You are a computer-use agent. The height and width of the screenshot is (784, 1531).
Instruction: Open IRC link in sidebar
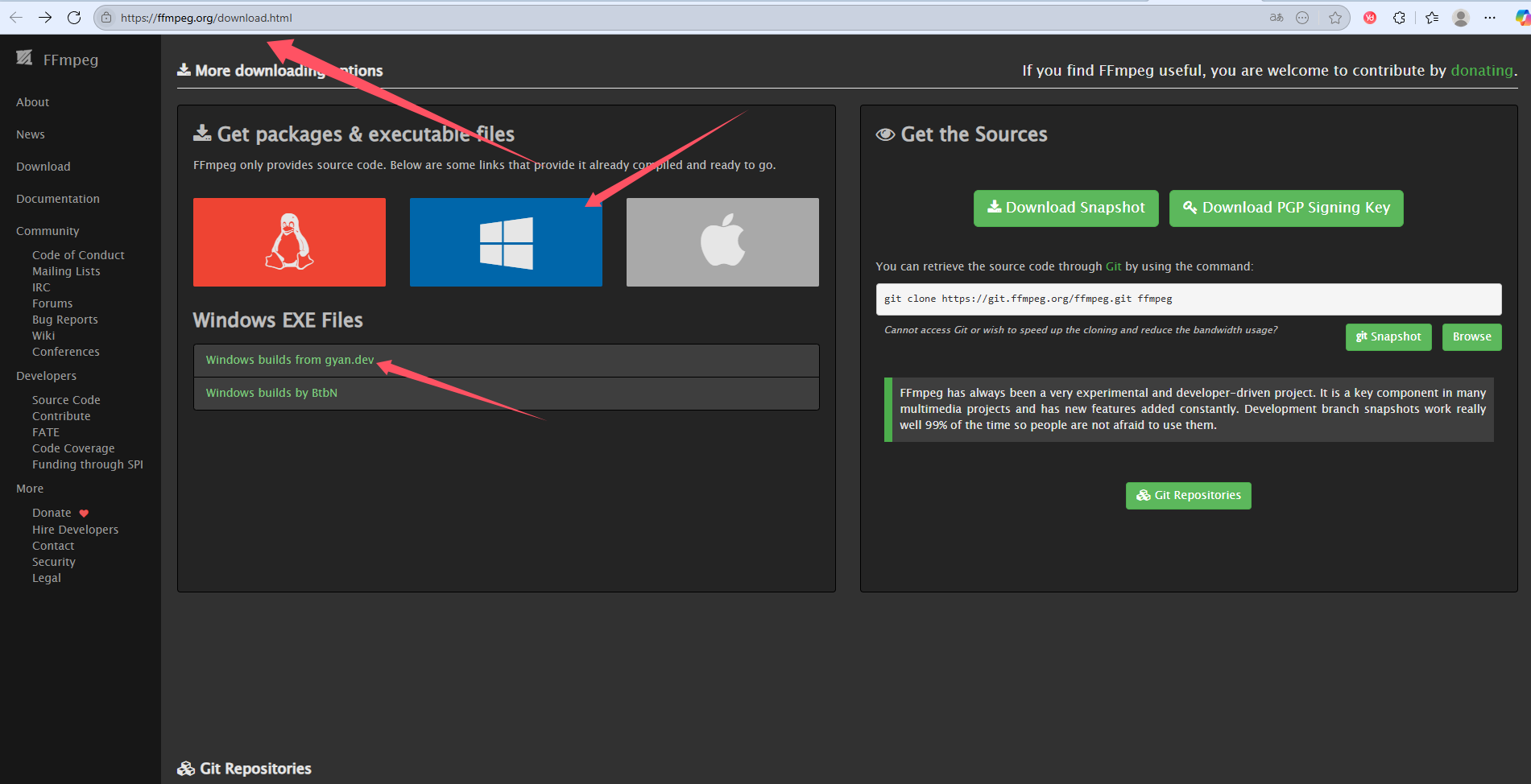[x=41, y=287]
